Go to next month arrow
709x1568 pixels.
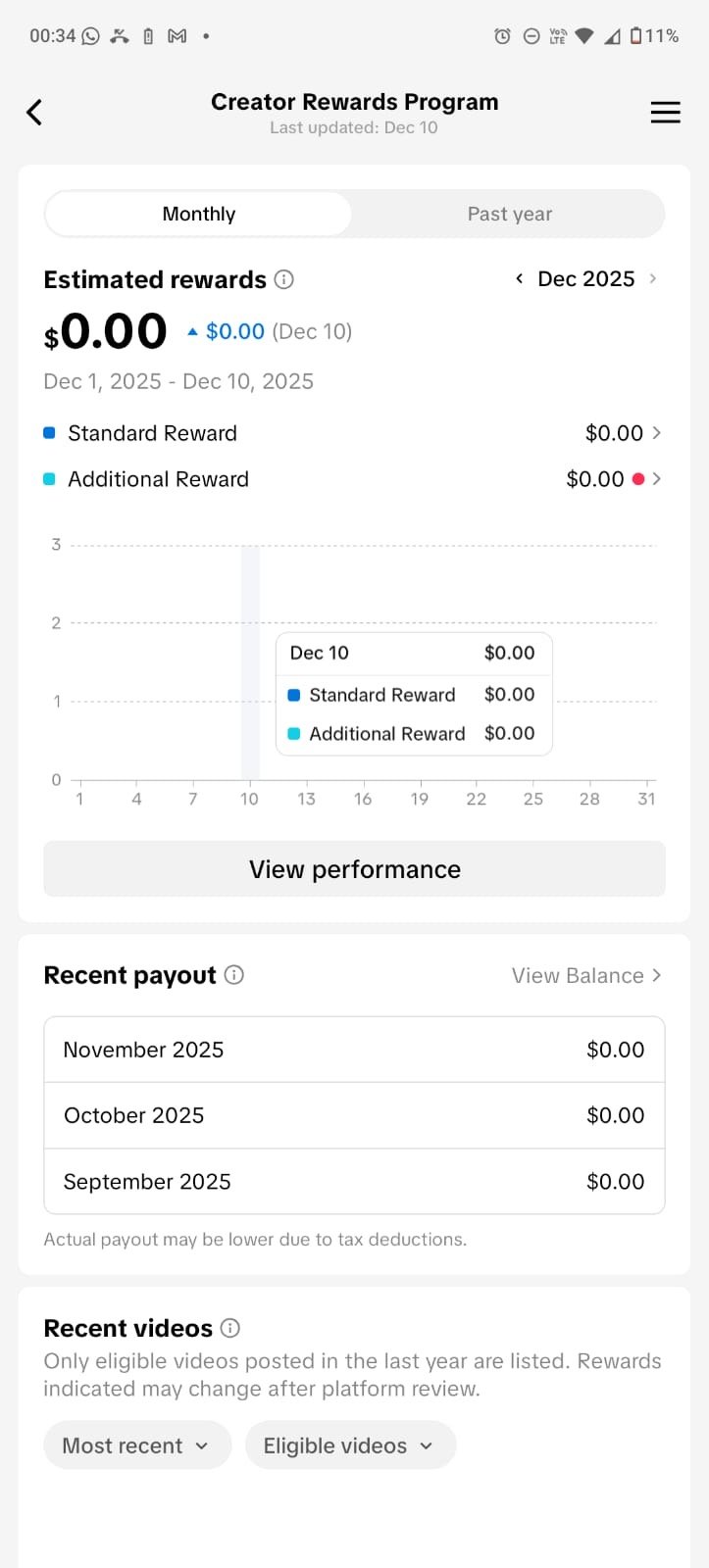click(x=653, y=279)
